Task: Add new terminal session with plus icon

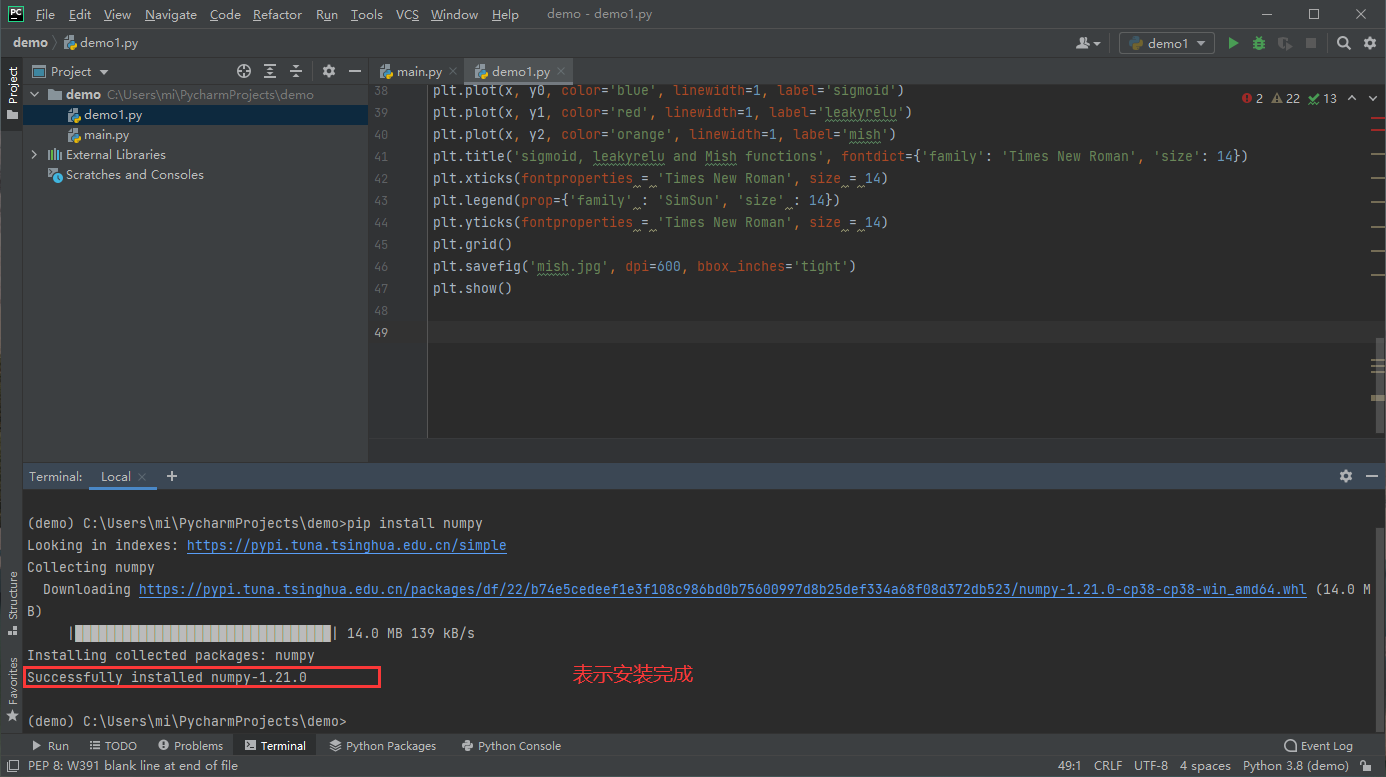Action: pyautogui.click(x=172, y=476)
